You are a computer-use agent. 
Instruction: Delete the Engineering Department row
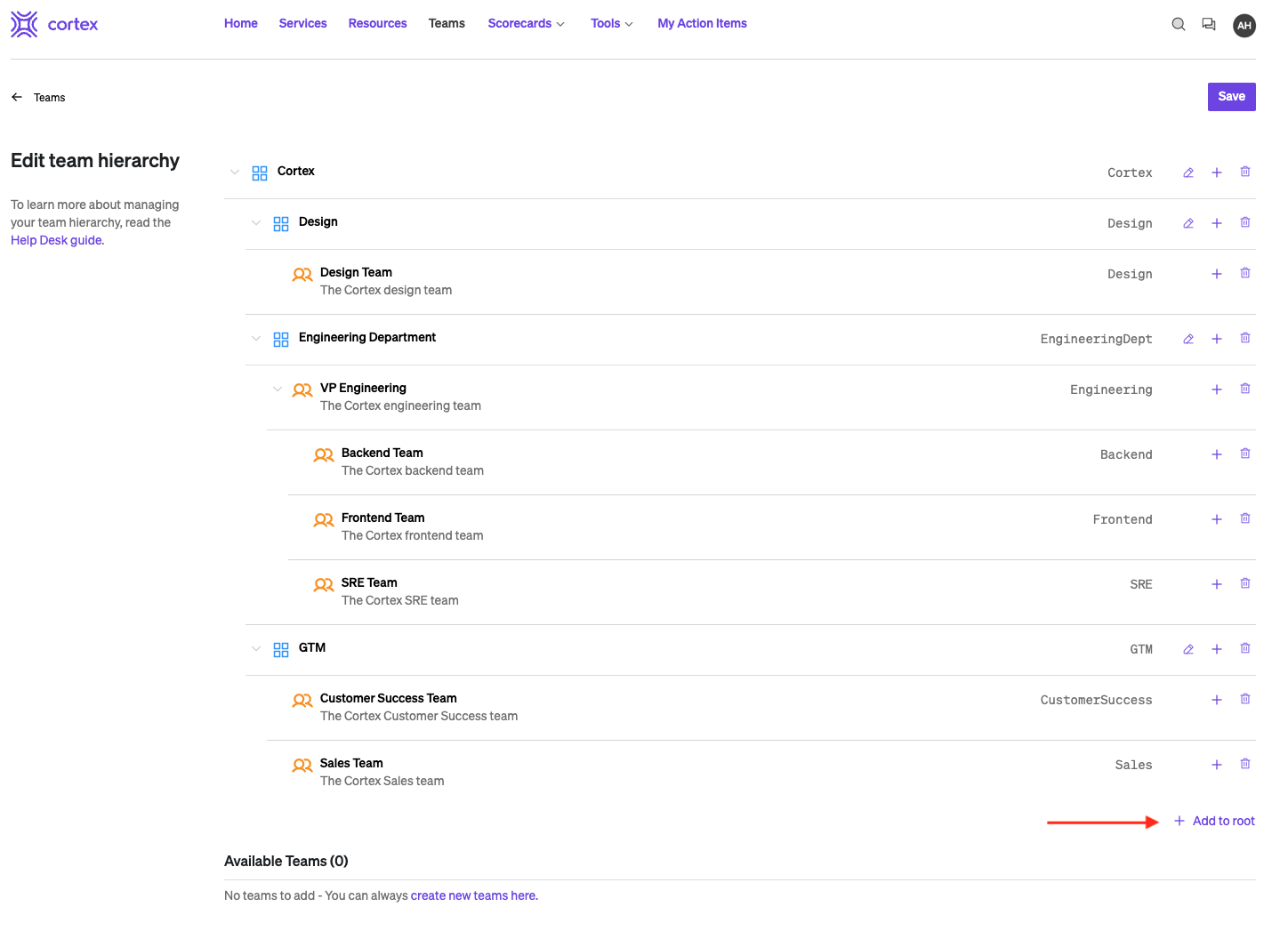[x=1245, y=338]
